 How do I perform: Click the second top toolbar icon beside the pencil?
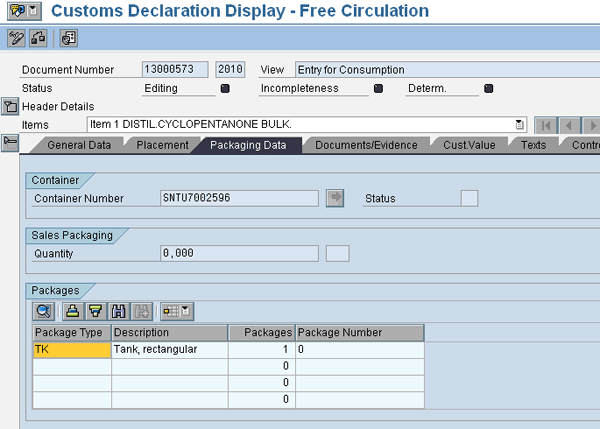click(37, 38)
